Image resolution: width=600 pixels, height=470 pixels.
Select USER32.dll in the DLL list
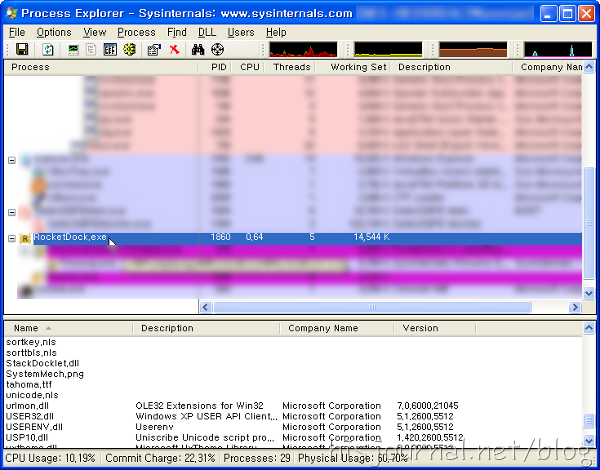click(29, 416)
